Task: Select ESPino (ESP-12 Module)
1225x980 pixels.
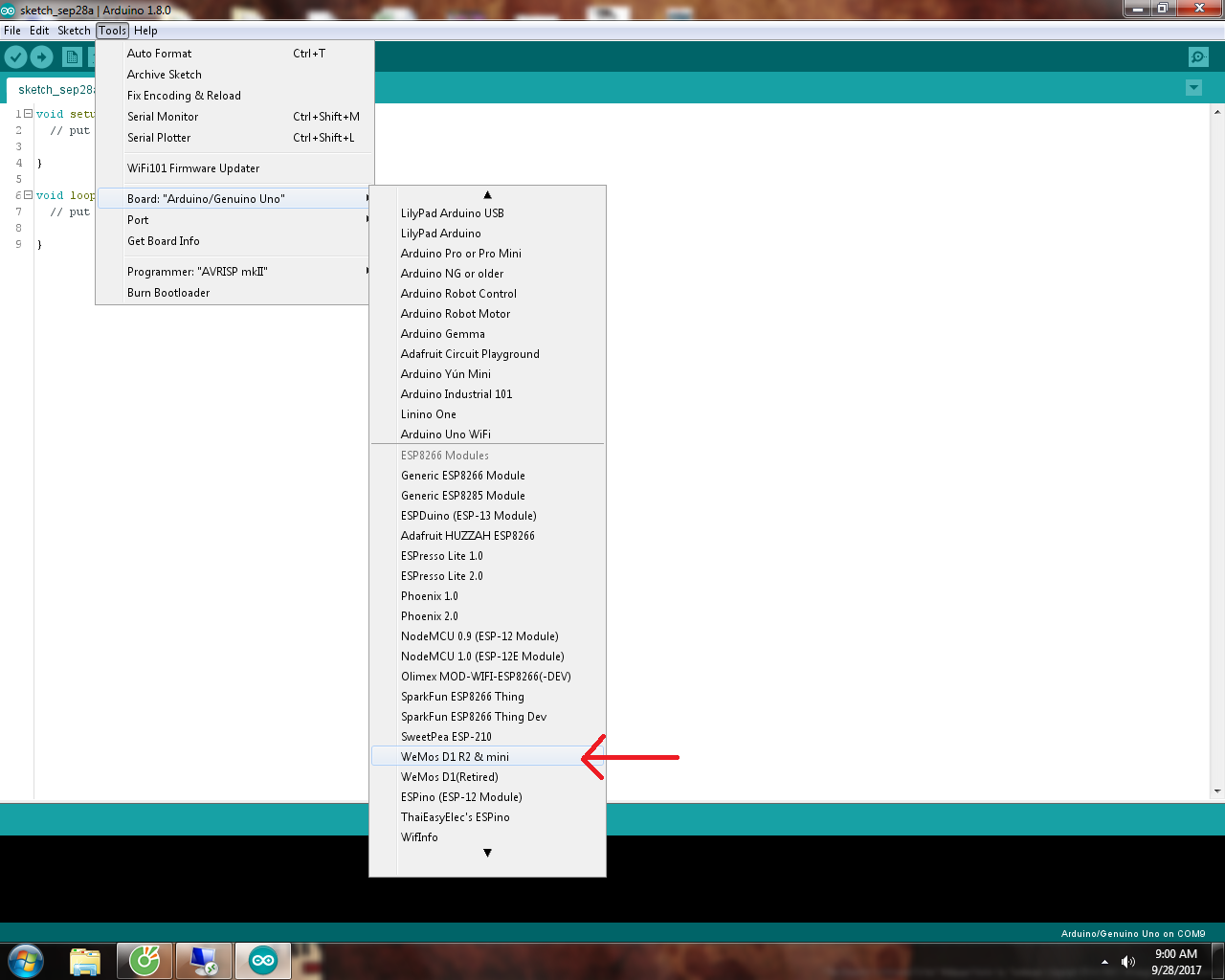Action: tap(487, 797)
